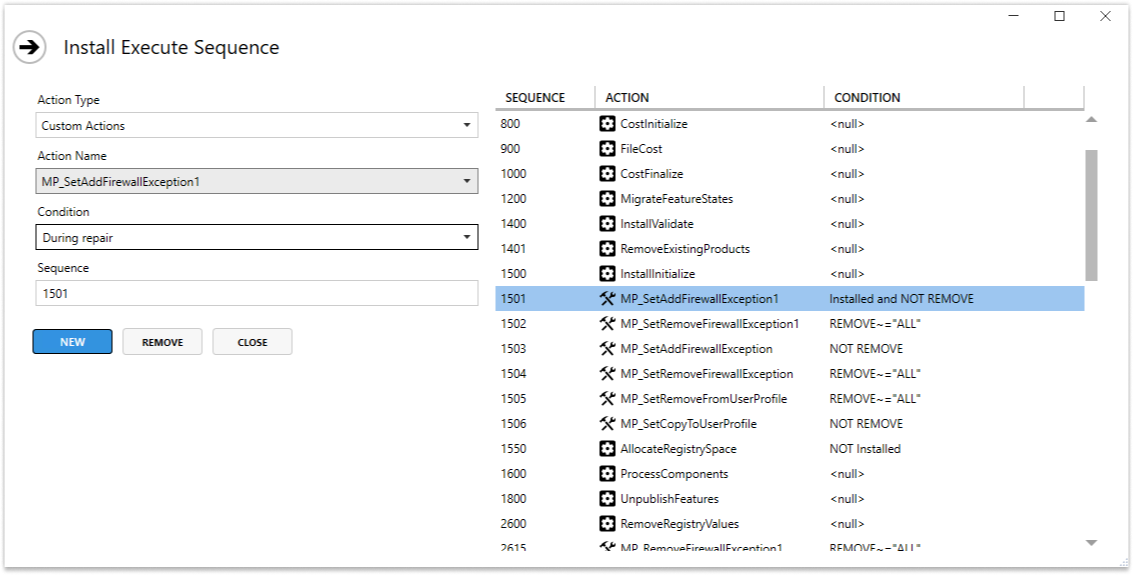Click the gear icon beside RemoveExistingProducts

pos(608,248)
